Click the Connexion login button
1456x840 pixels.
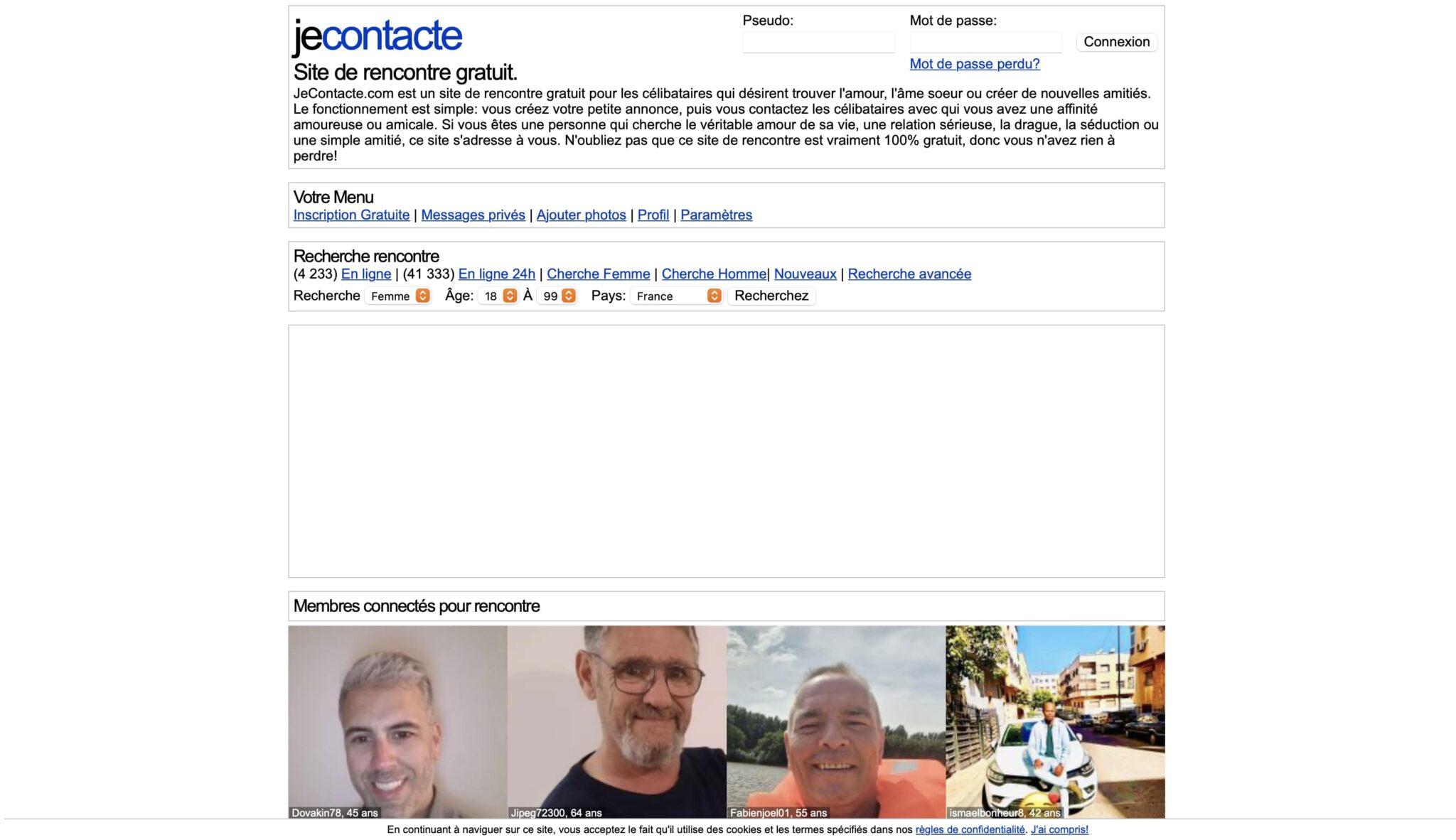(x=1116, y=42)
